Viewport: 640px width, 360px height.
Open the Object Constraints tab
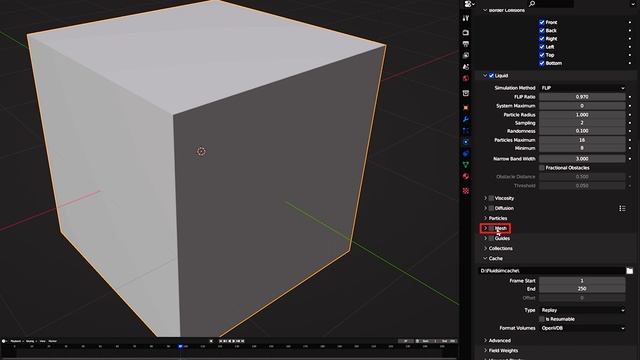point(466,153)
